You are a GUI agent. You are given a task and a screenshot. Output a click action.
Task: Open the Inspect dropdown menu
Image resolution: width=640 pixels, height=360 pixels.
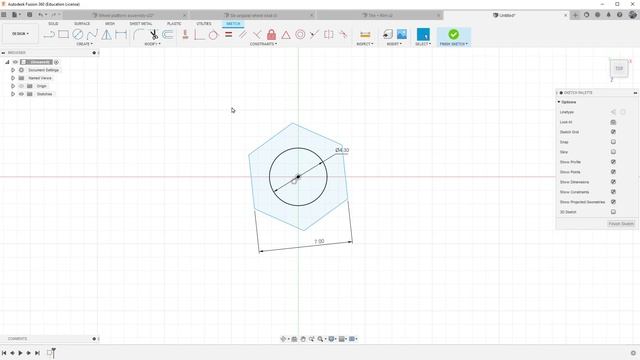[365, 44]
